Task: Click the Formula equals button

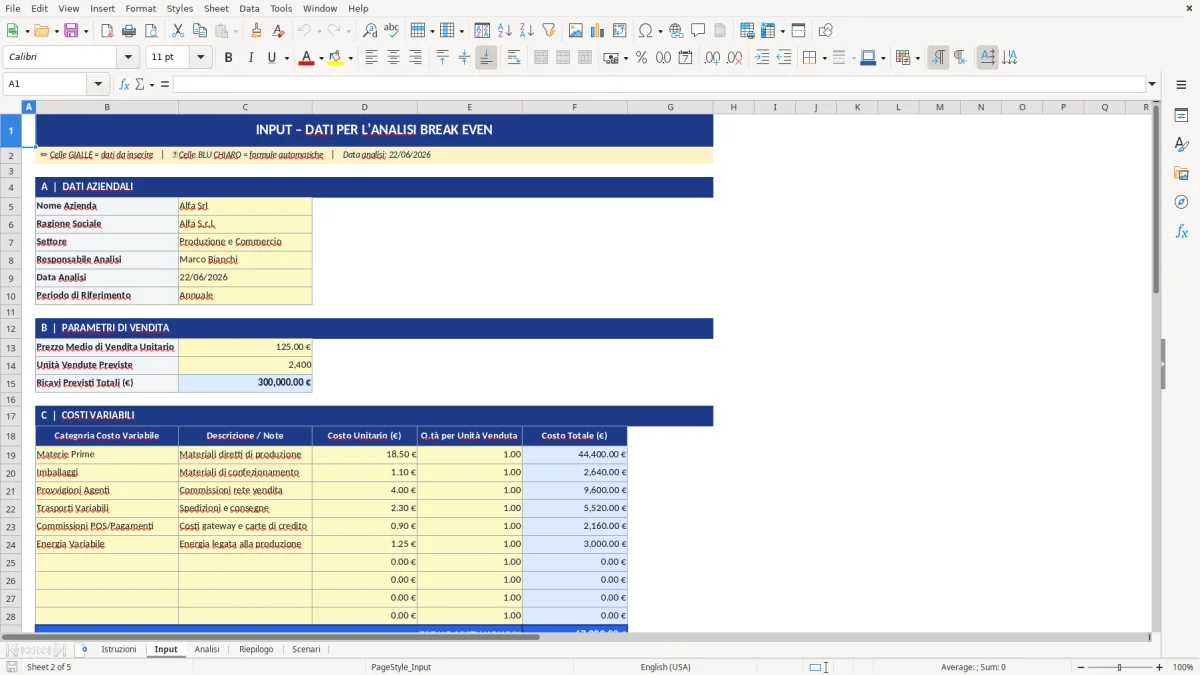Action: click(165, 84)
